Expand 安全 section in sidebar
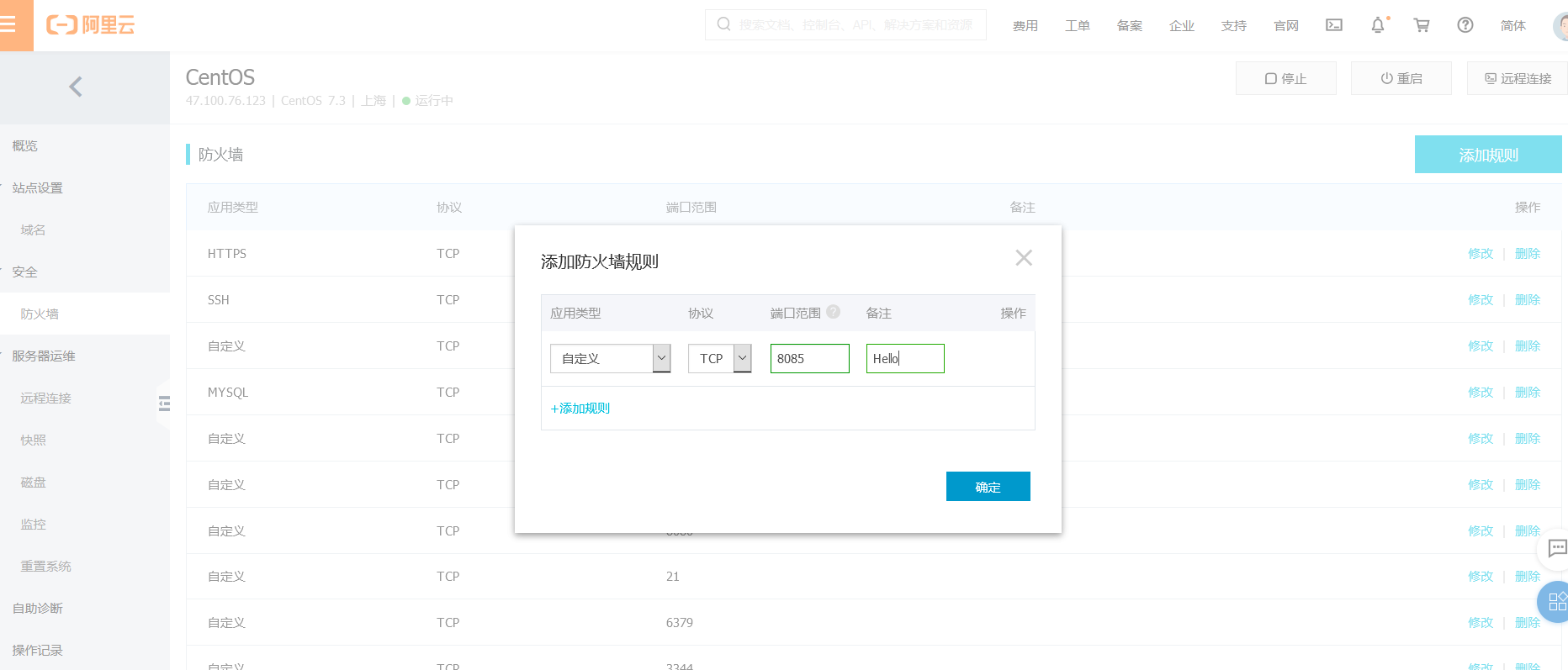The height and width of the screenshot is (670, 1568). pyautogui.click(x=25, y=272)
